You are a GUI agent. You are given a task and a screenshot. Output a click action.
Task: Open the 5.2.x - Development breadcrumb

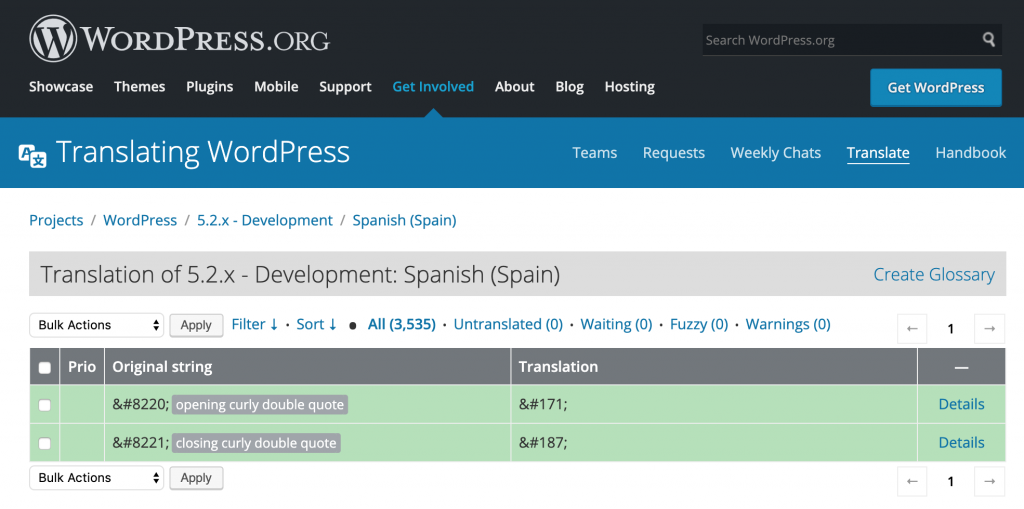[x=265, y=220]
